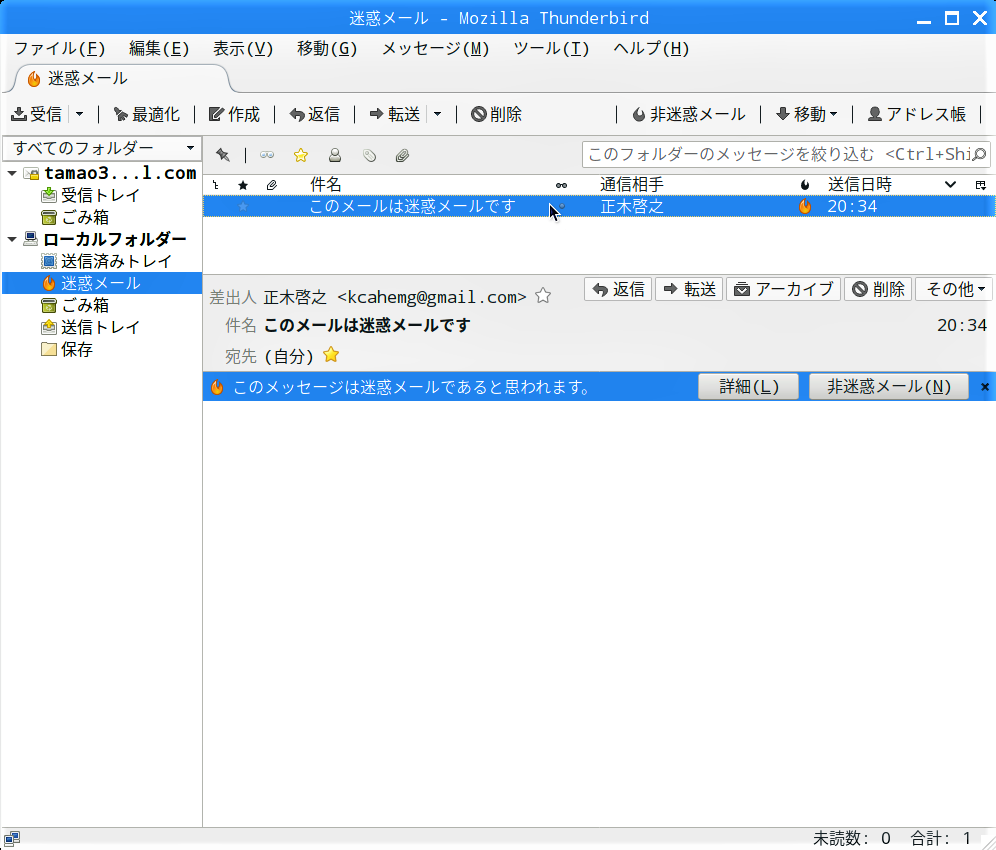Sort by star column header
The width and height of the screenshot is (996, 850).
[243, 185]
